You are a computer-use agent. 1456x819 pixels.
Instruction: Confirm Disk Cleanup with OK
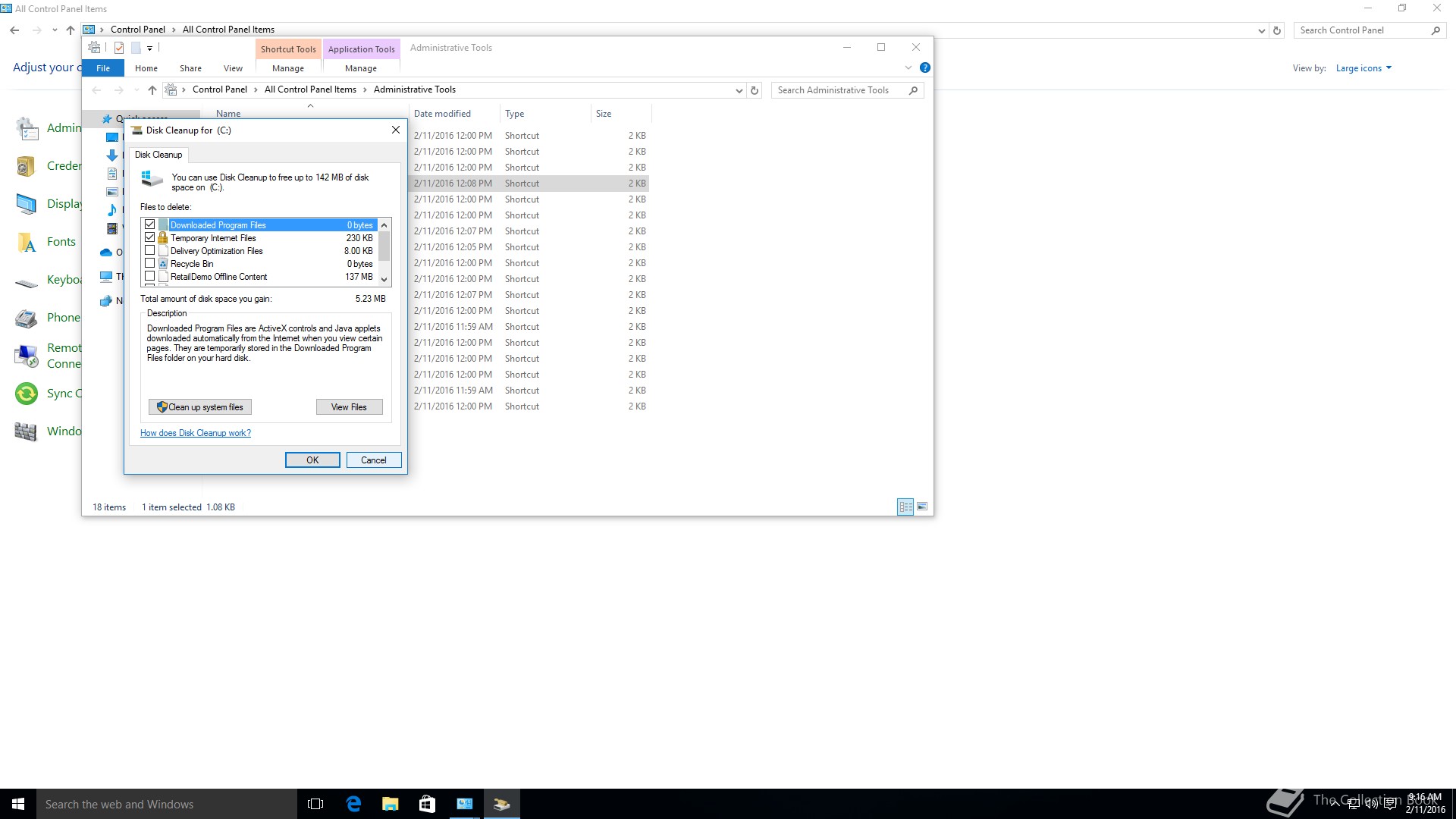coord(312,460)
